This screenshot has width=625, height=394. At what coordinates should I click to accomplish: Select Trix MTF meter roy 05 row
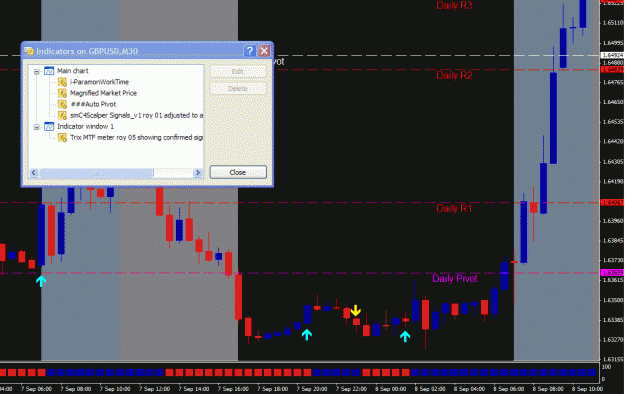click(x=136, y=138)
